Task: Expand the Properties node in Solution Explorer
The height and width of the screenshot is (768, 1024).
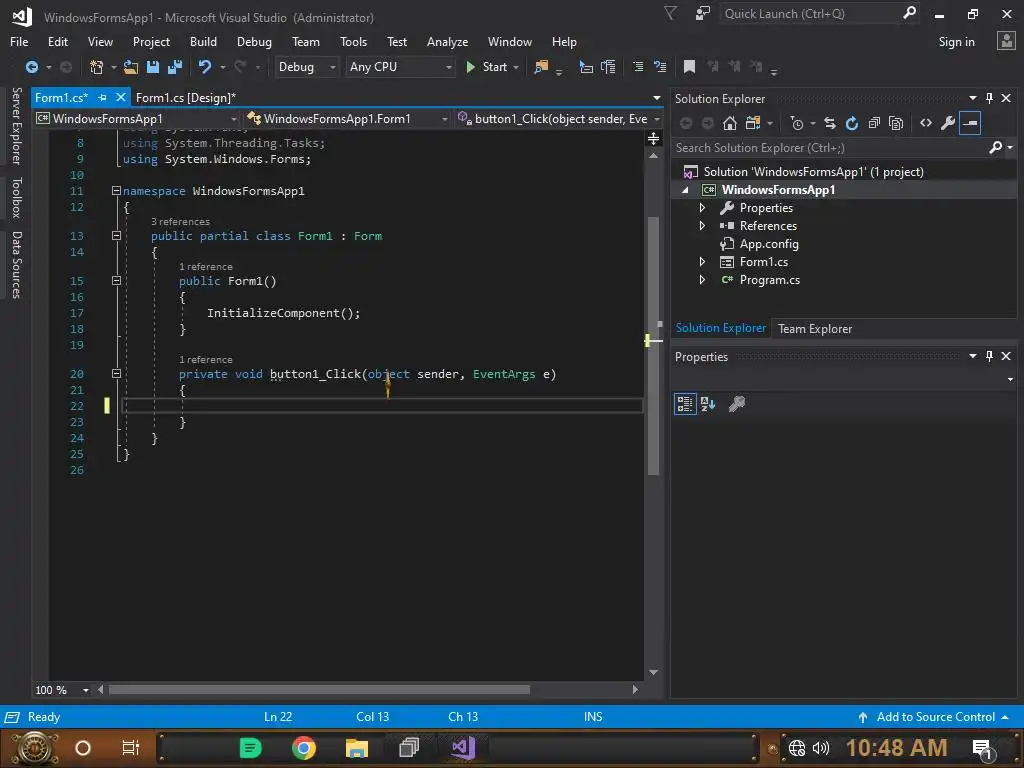Action: [x=702, y=208]
